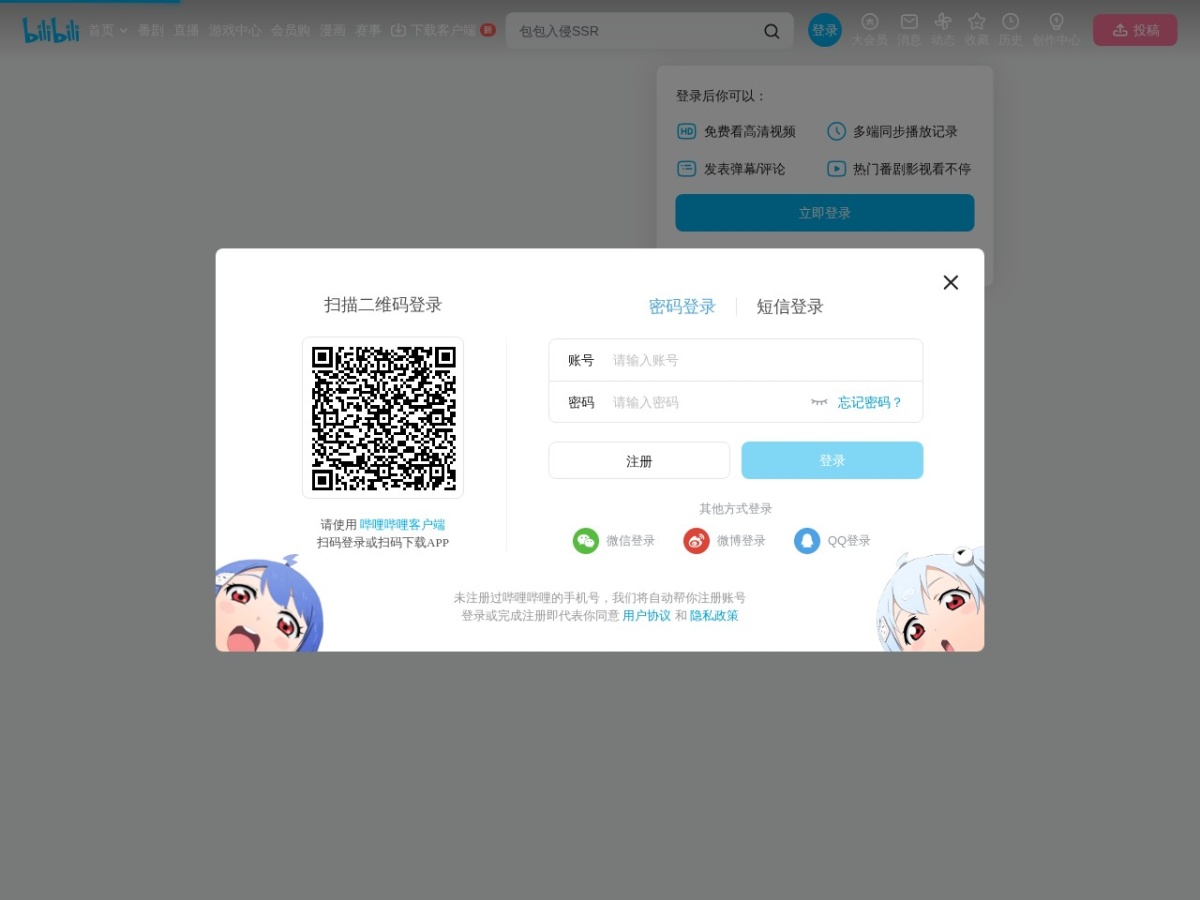
Task: Open the 用户协议 link
Action: 647,616
